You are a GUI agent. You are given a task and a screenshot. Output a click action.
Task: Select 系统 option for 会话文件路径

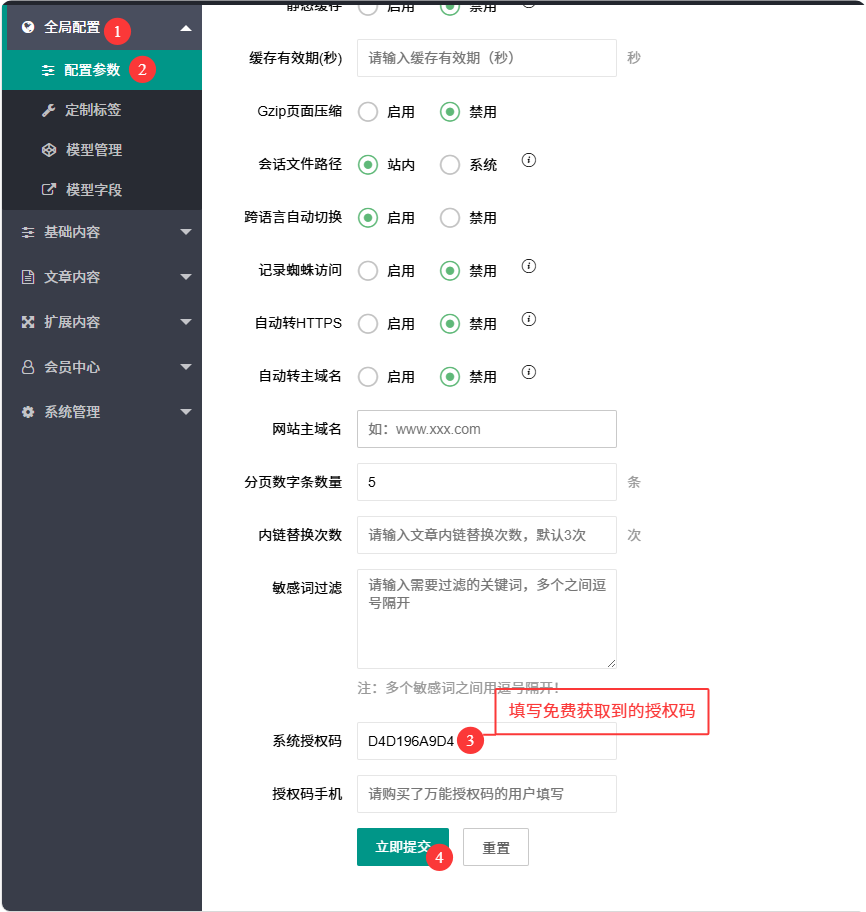[451, 164]
